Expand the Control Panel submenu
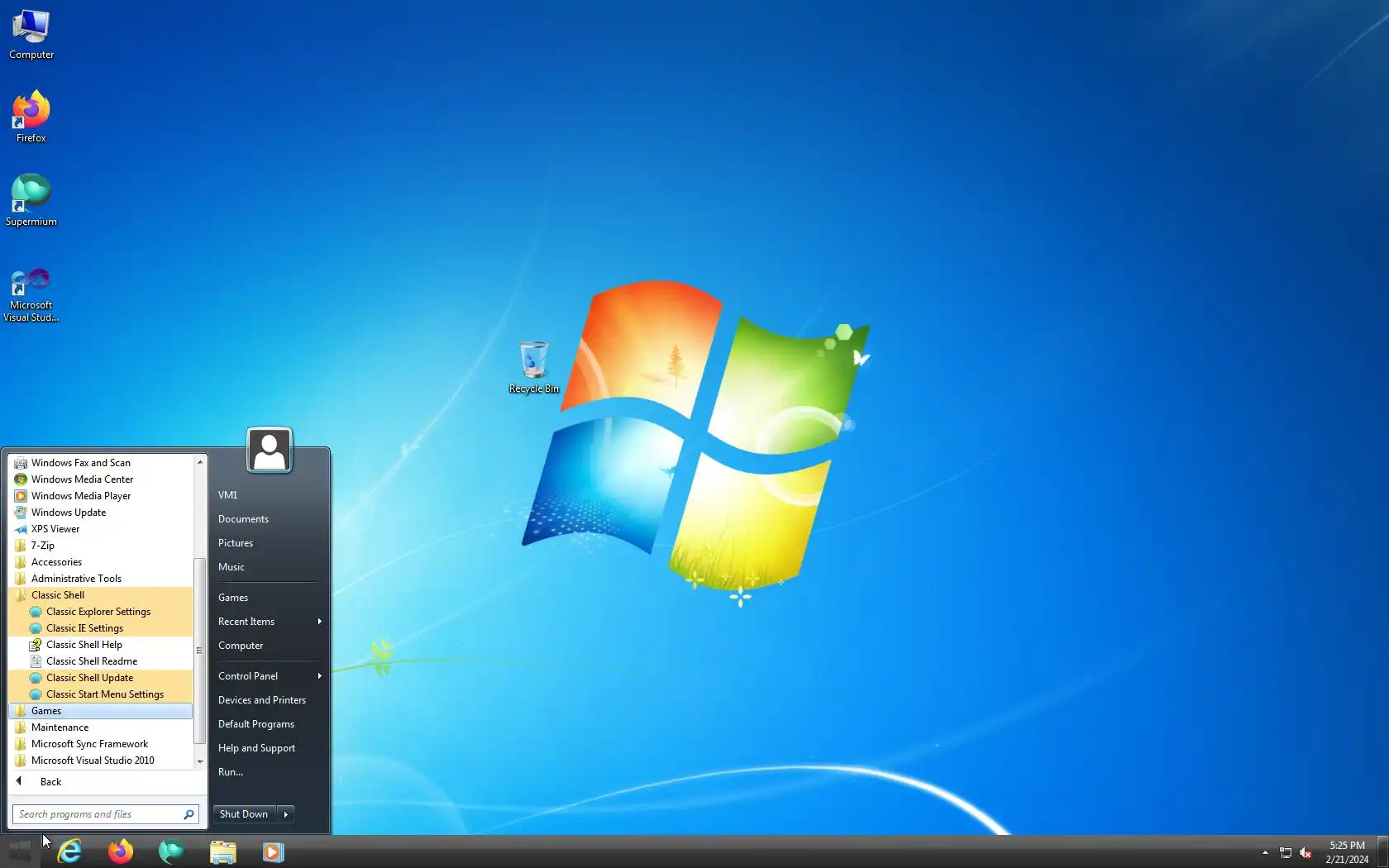 (x=268, y=676)
